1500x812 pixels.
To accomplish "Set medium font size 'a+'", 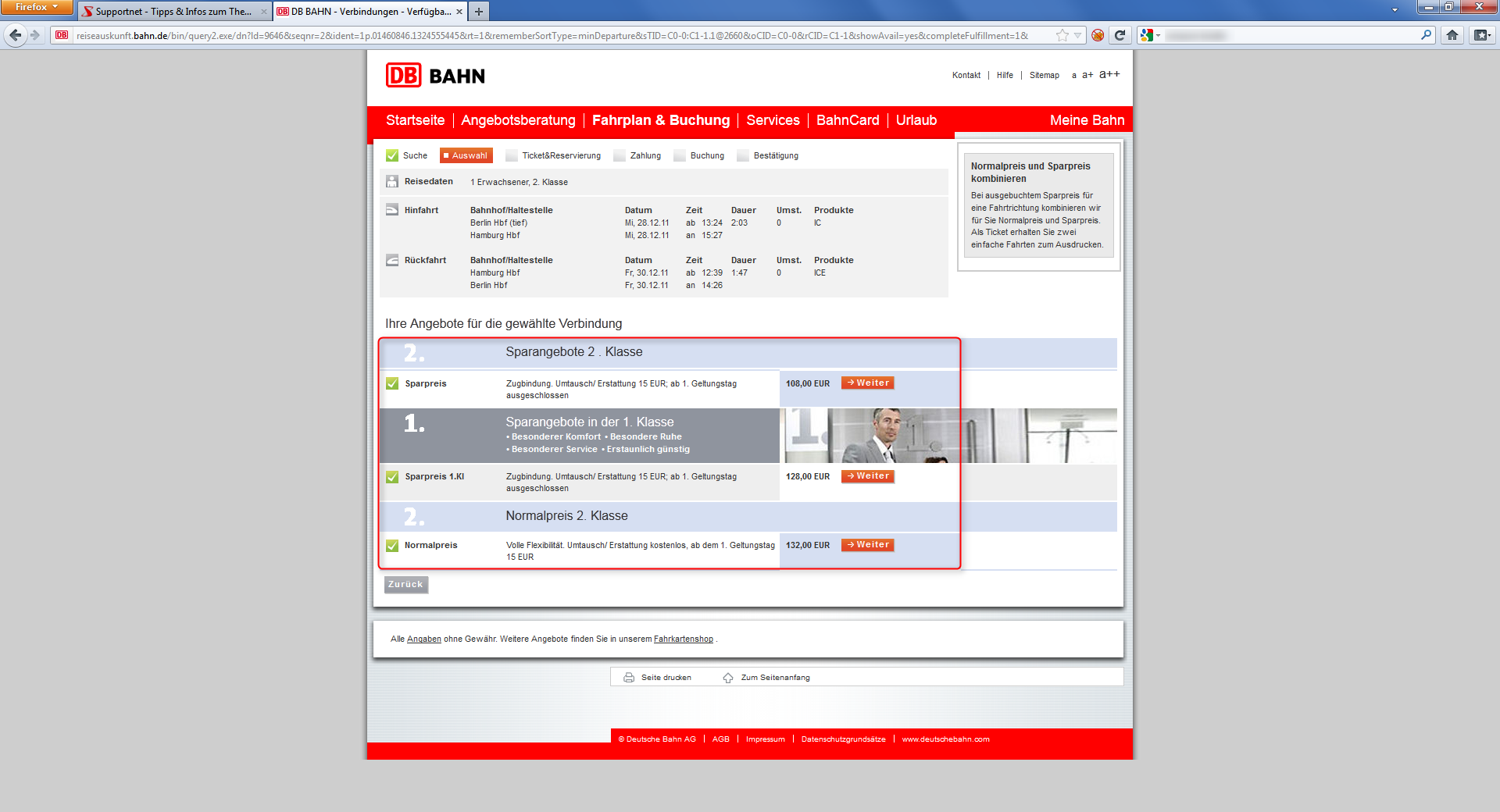I will point(1087,75).
